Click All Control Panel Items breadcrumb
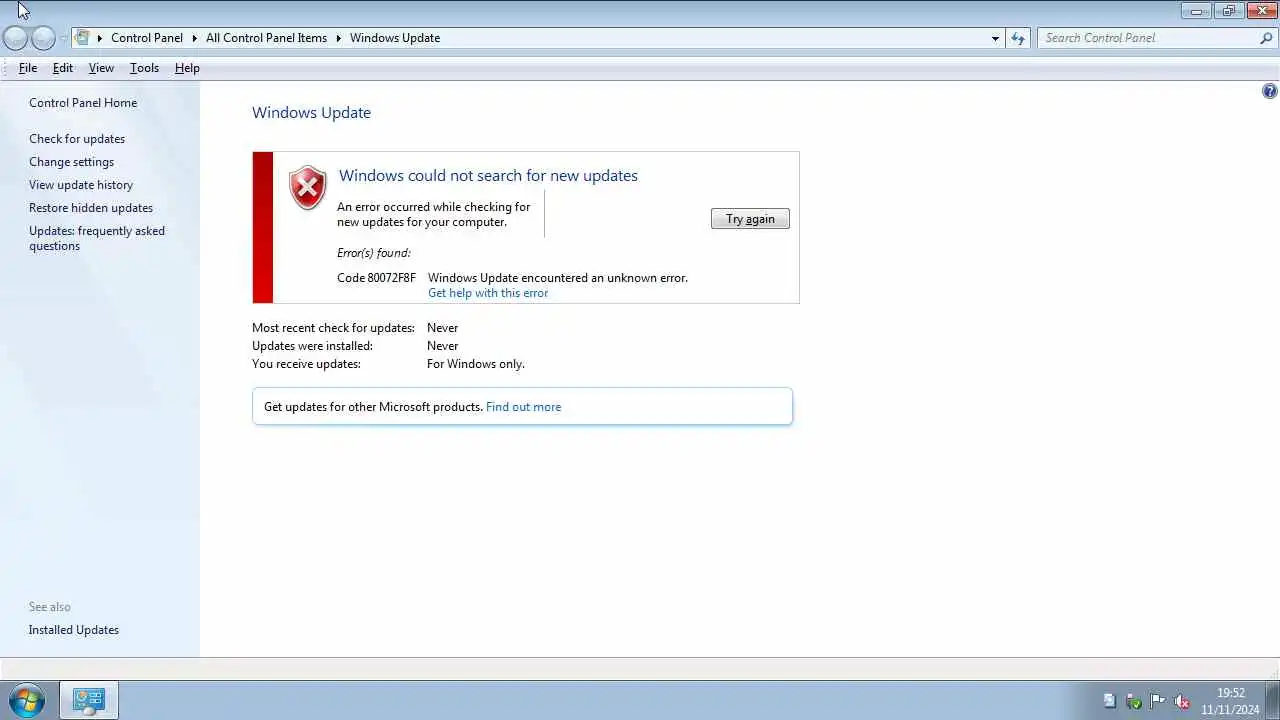The height and width of the screenshot is (720, 1280). pos(266,38)
